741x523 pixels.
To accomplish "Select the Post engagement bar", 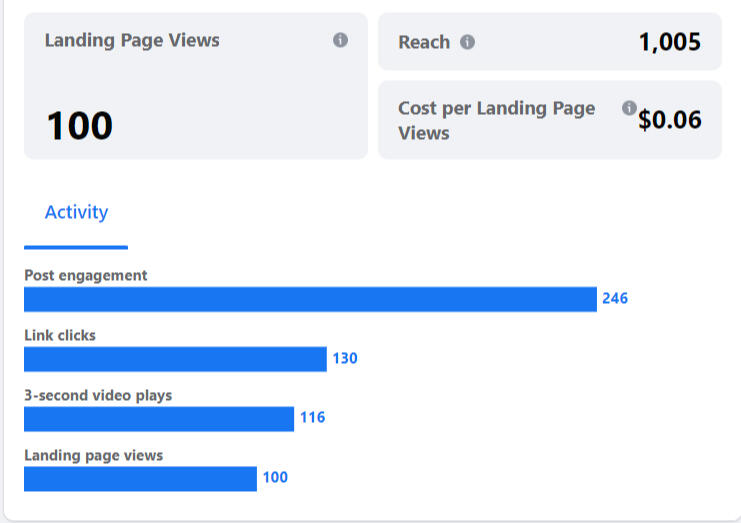I will coord(310,299).
